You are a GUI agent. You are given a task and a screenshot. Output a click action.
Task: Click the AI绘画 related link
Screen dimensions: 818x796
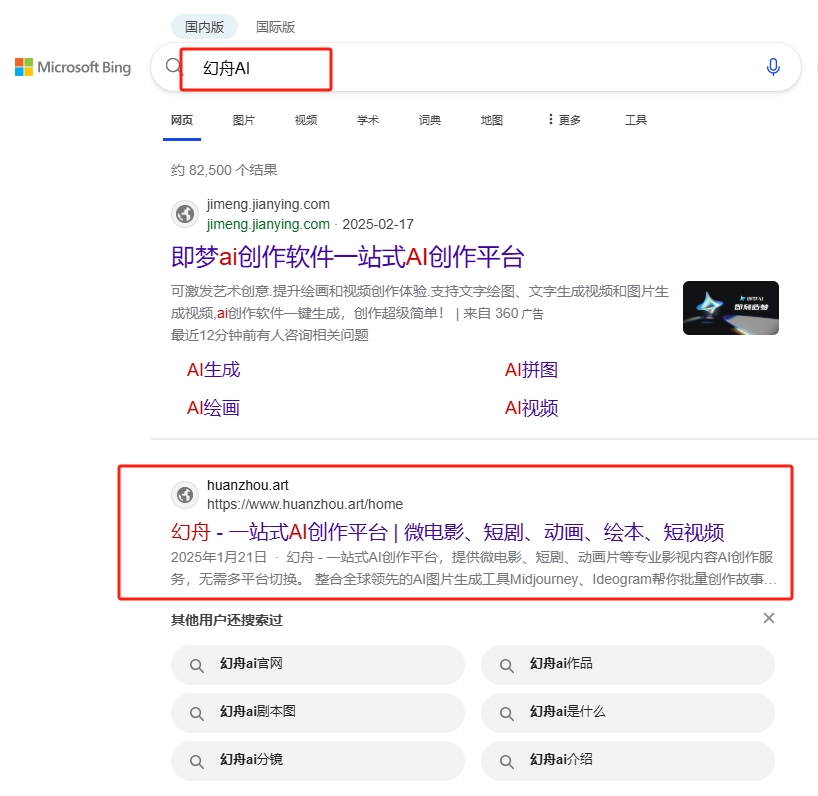pyautogui.click(x=212, y=408)
